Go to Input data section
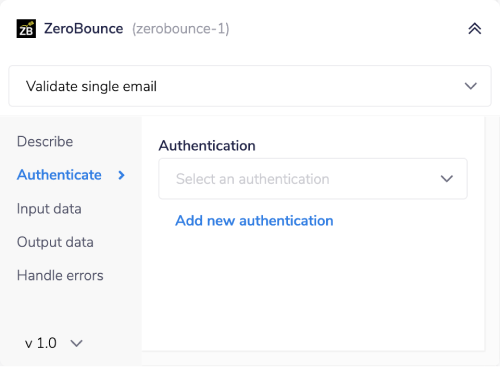This screenshot has height=367, width=500. point(49,209)
